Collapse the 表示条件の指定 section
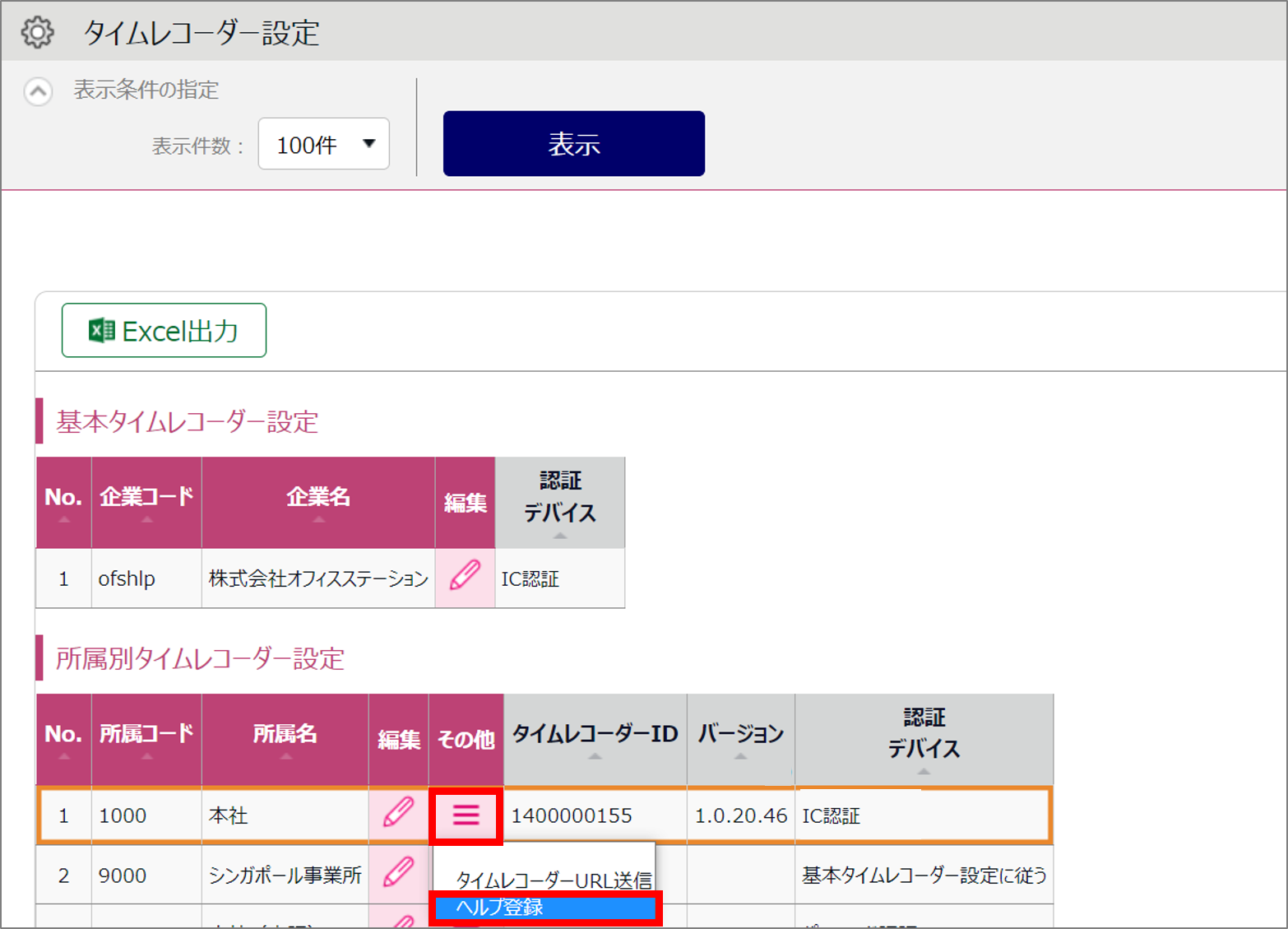This screenshot has height=929, width=1288. (38, 91)
